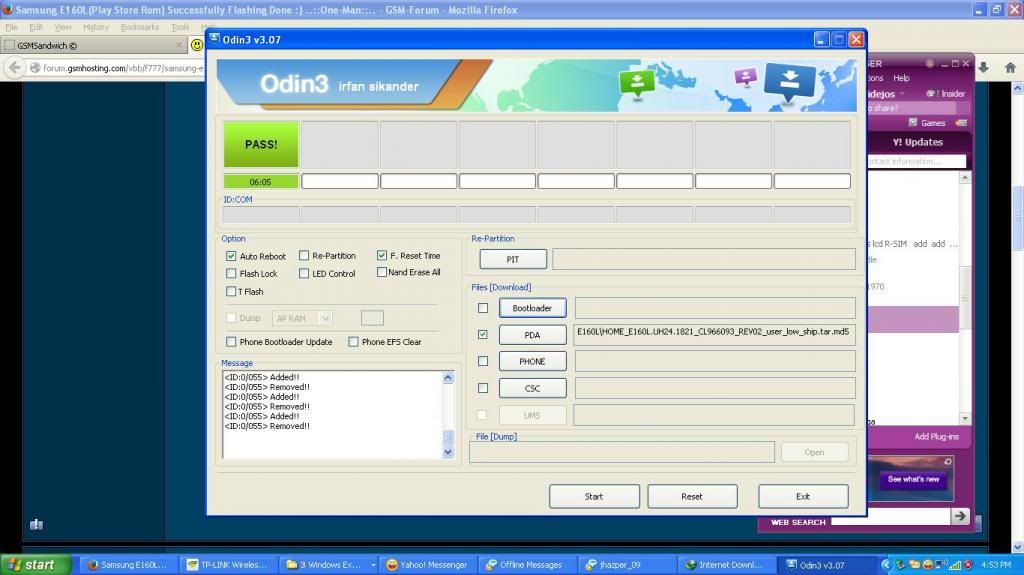
Task: Click the PIT button
Action: pyautogui.click(x=513, y=259)
